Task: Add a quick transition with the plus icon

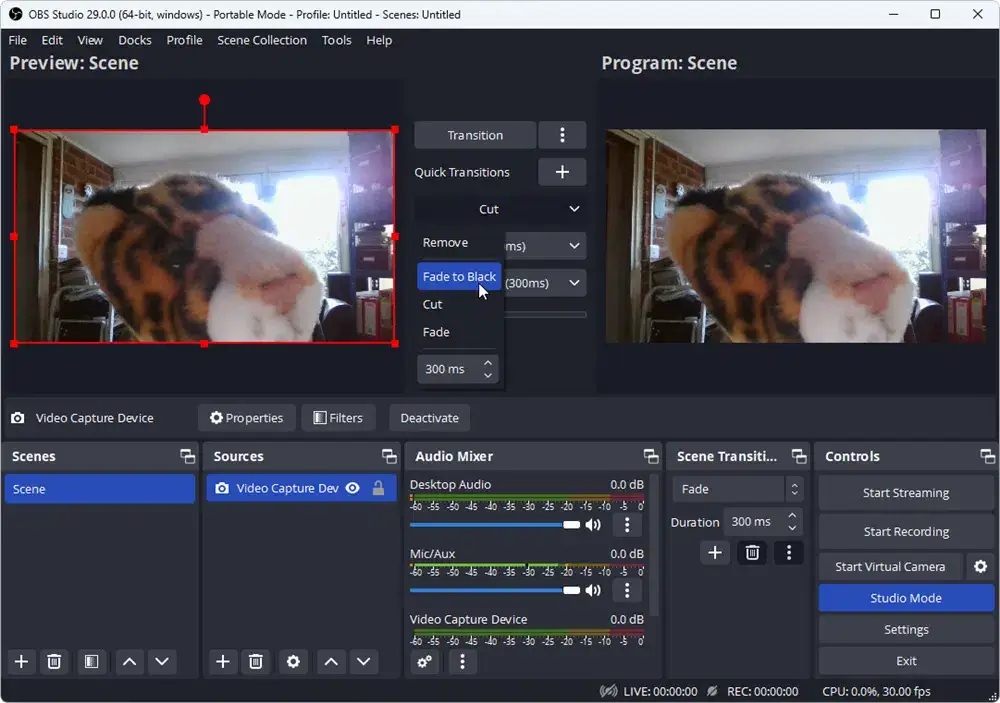Action: (x=562, y=171)
